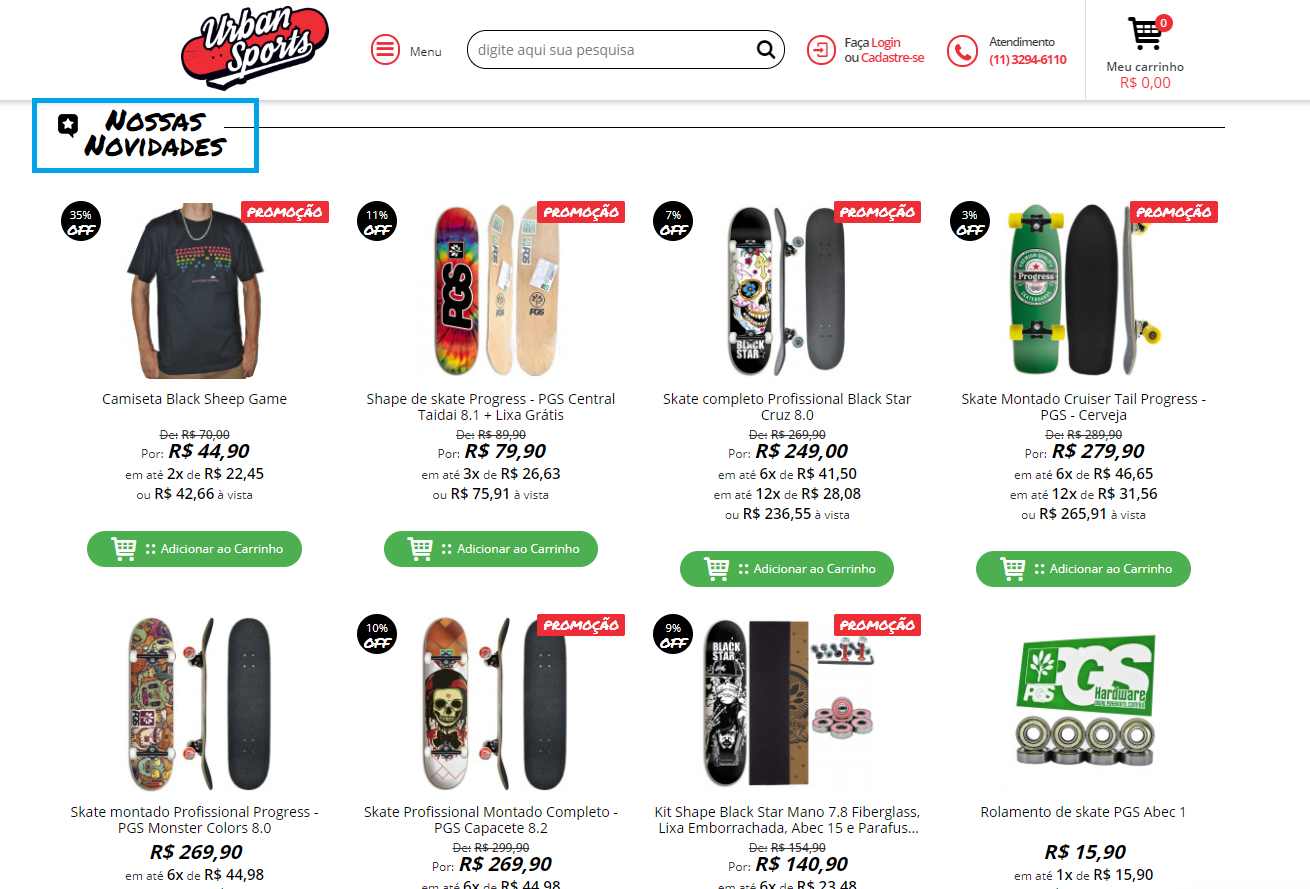This screenshot has height=889, width=1310.
Task: Click the 35% OFF badge on the t-shirt
Action: [80, 221]
